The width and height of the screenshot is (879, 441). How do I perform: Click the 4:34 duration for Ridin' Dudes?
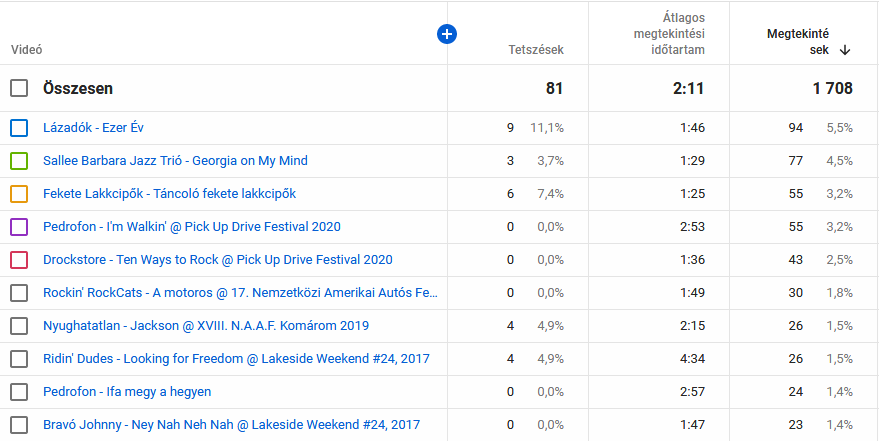pyautogui.click(x=693, y=359)
